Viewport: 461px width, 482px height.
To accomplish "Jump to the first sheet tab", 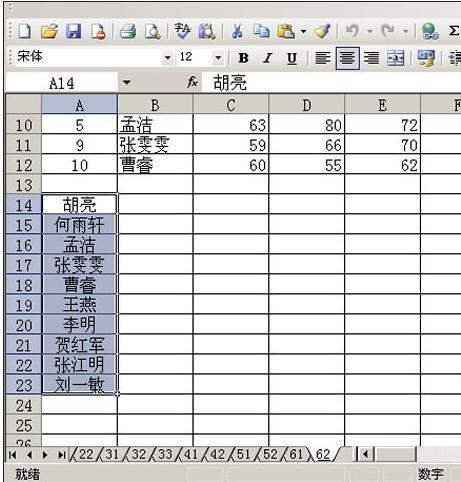I will tap(13, 455).
